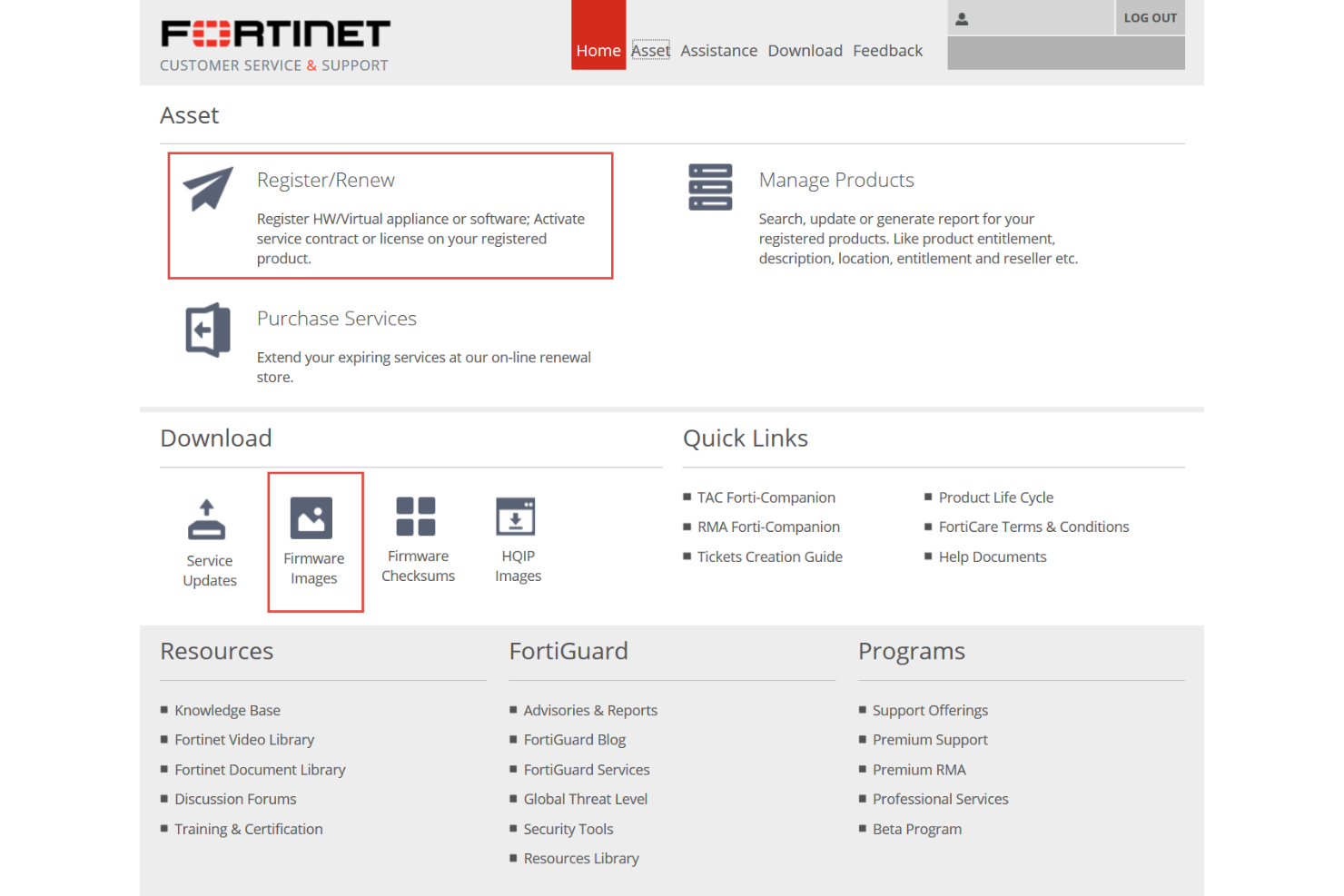Open the Training & Certification link
This screenshot has height=896, width=1344.
249,829
